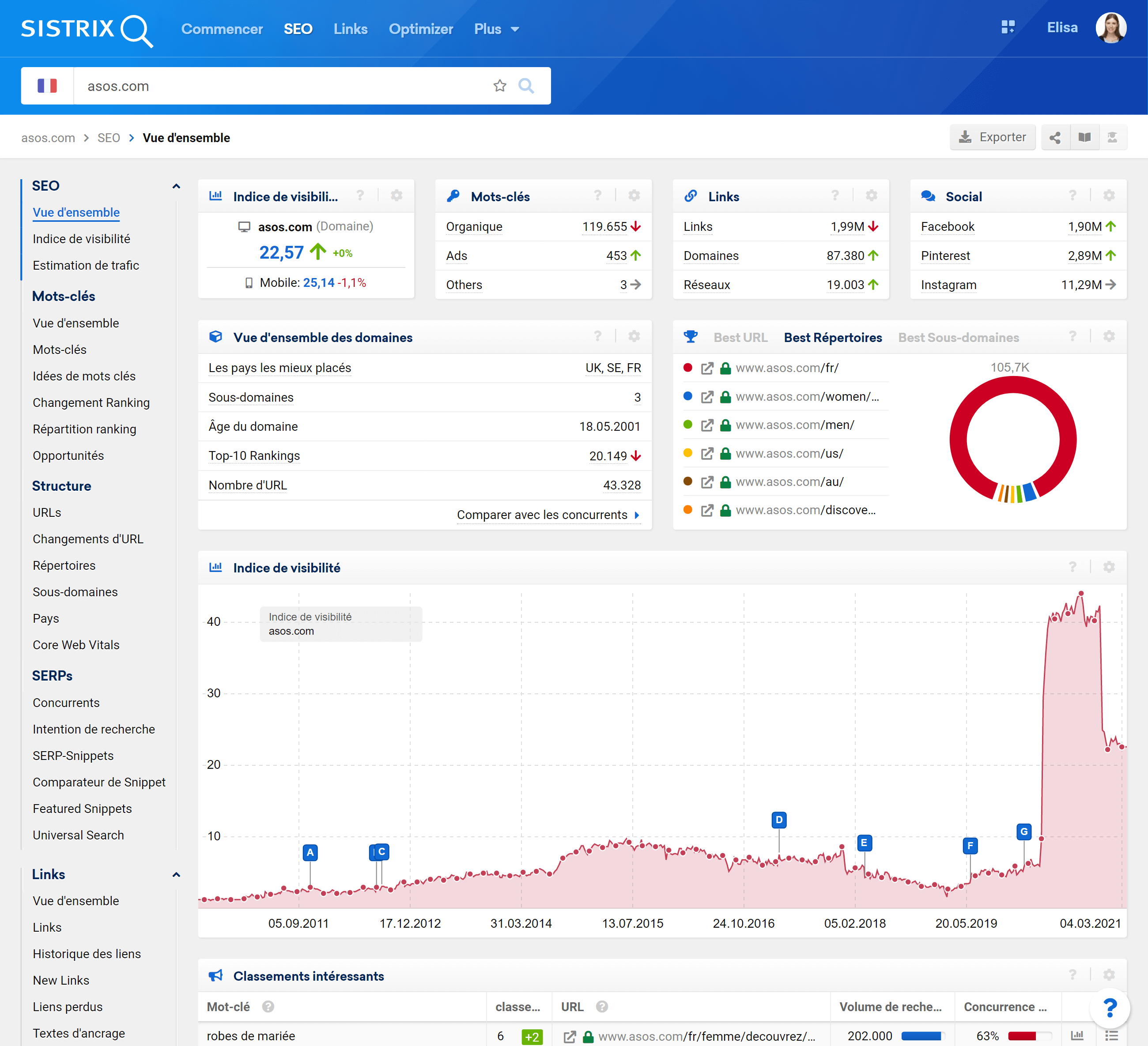Image resolution: width=1148 pixels, height=1046 pixels.
Task: Click the share icon next to Exporter
Action: [x=1054, y=138]
